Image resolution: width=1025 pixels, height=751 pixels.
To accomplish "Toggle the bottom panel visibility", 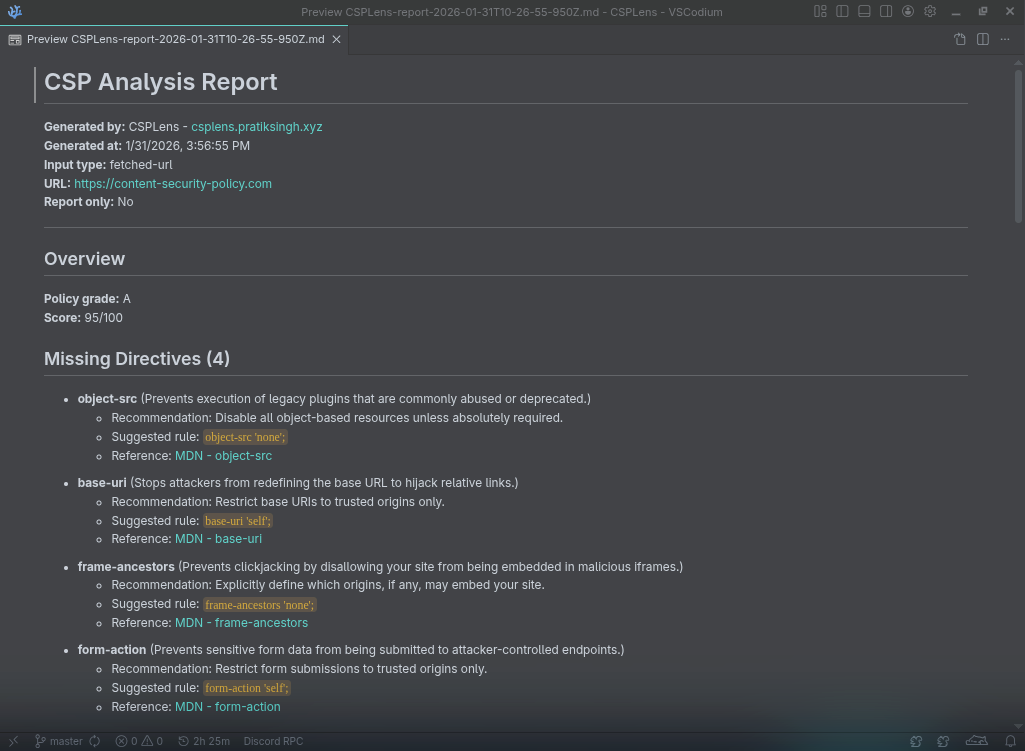I will coord(864,12).
